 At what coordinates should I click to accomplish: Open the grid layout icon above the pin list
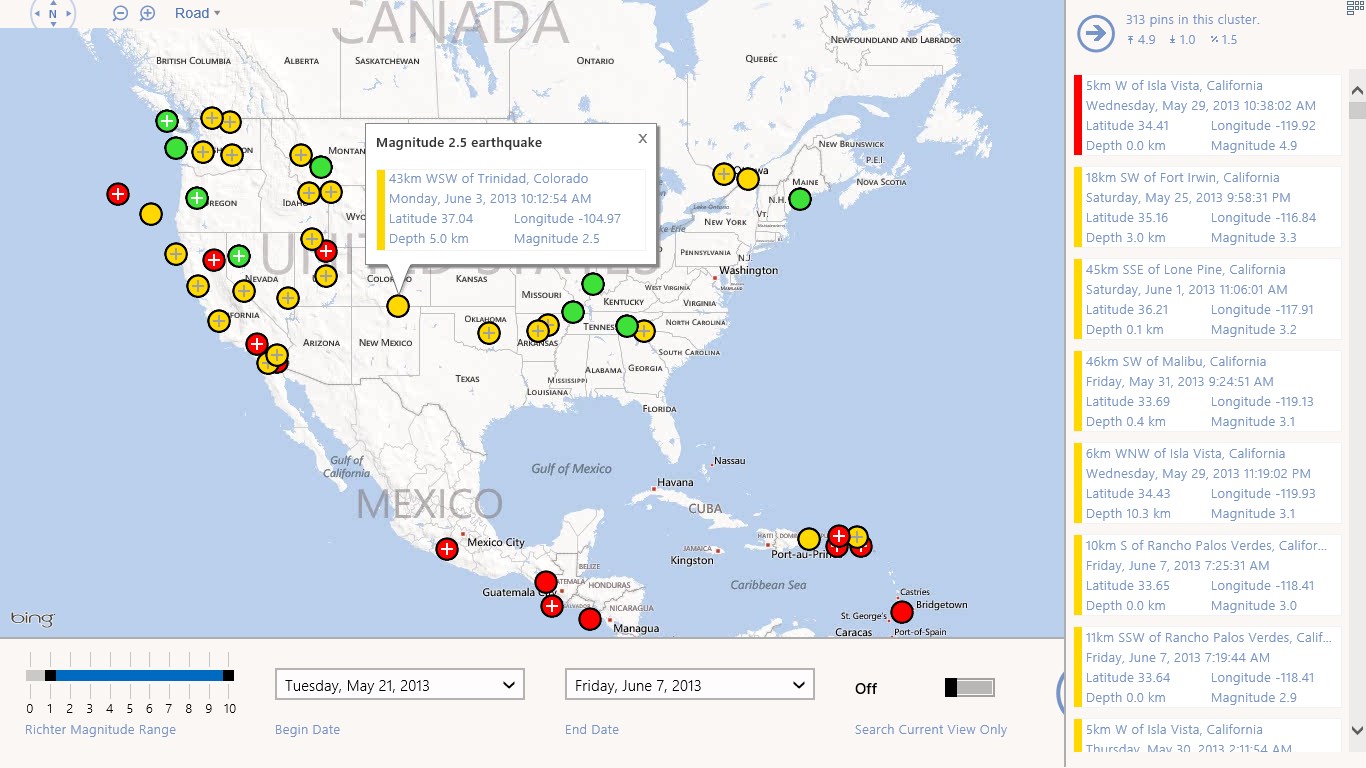1356,7
